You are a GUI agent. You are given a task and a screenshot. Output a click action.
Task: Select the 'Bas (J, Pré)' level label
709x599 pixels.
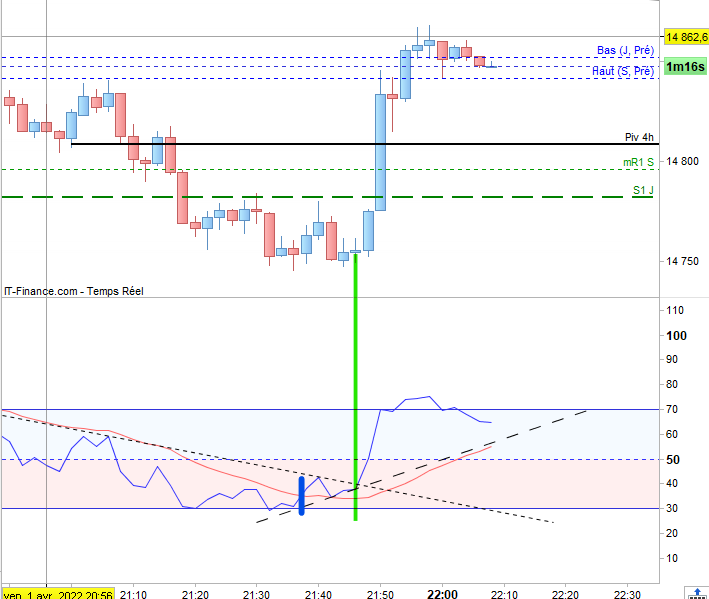625,50
